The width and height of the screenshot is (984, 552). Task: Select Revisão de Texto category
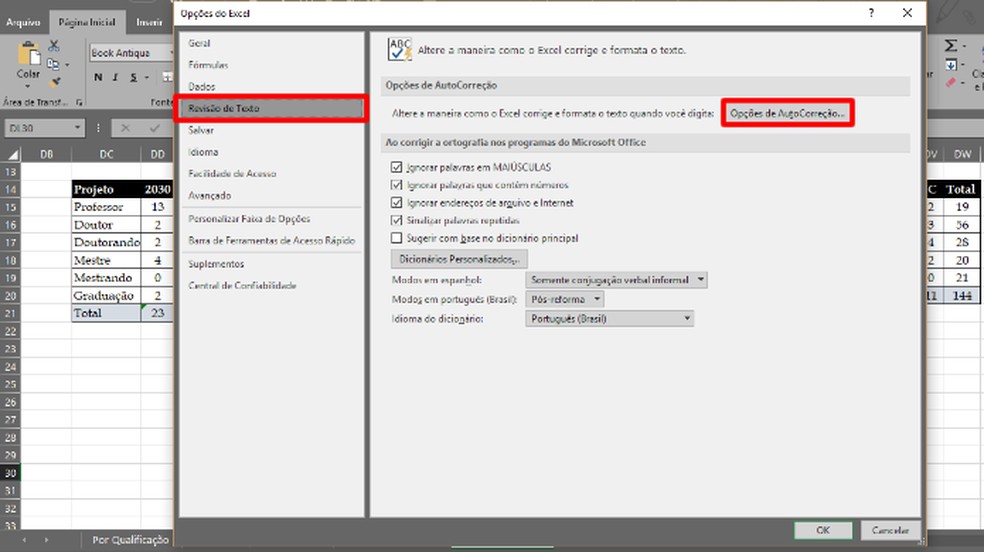pyautogui.click(x=271, y=109)
